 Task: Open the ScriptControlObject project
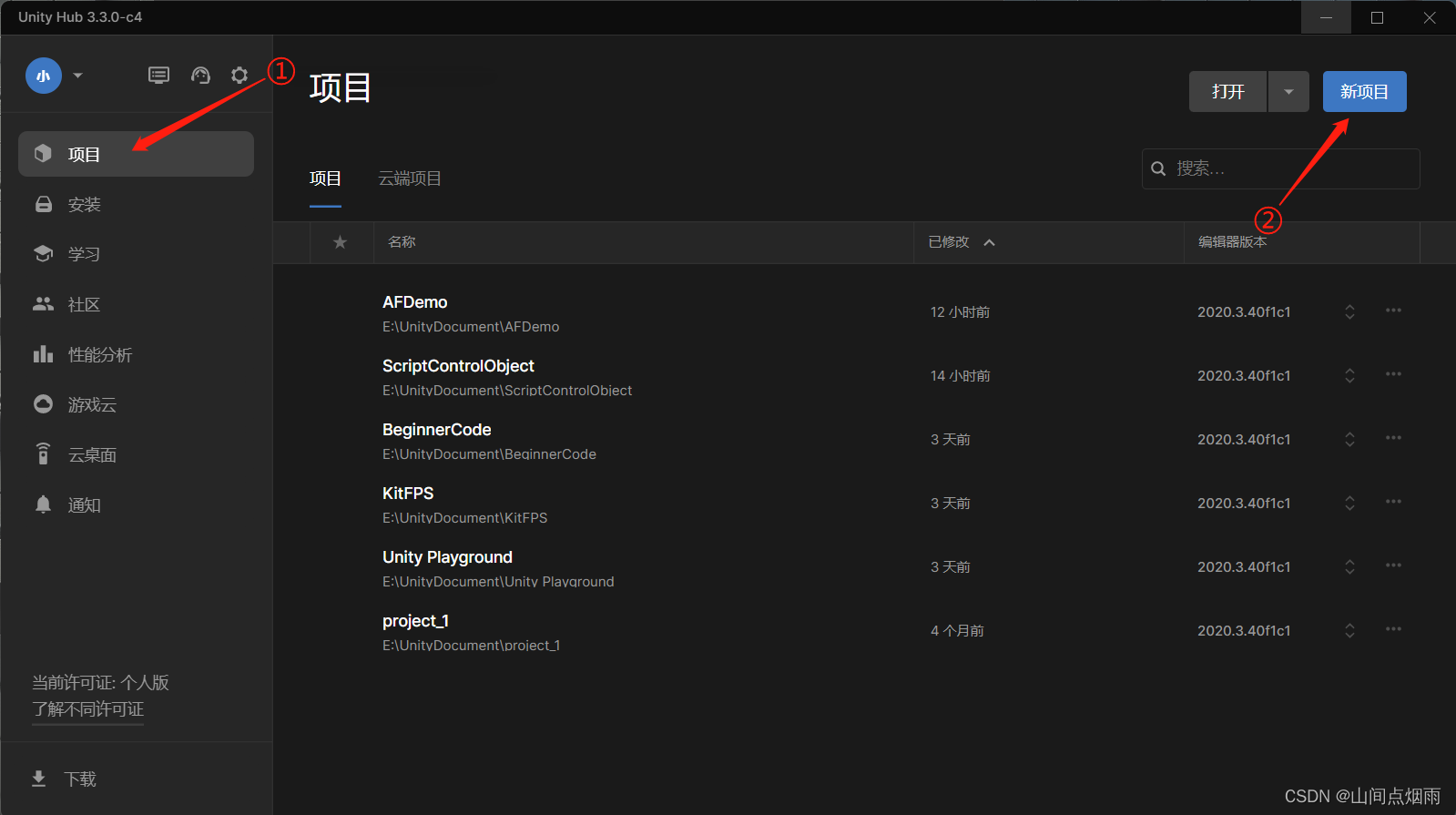pyautogui.click(x=458, y=366)
